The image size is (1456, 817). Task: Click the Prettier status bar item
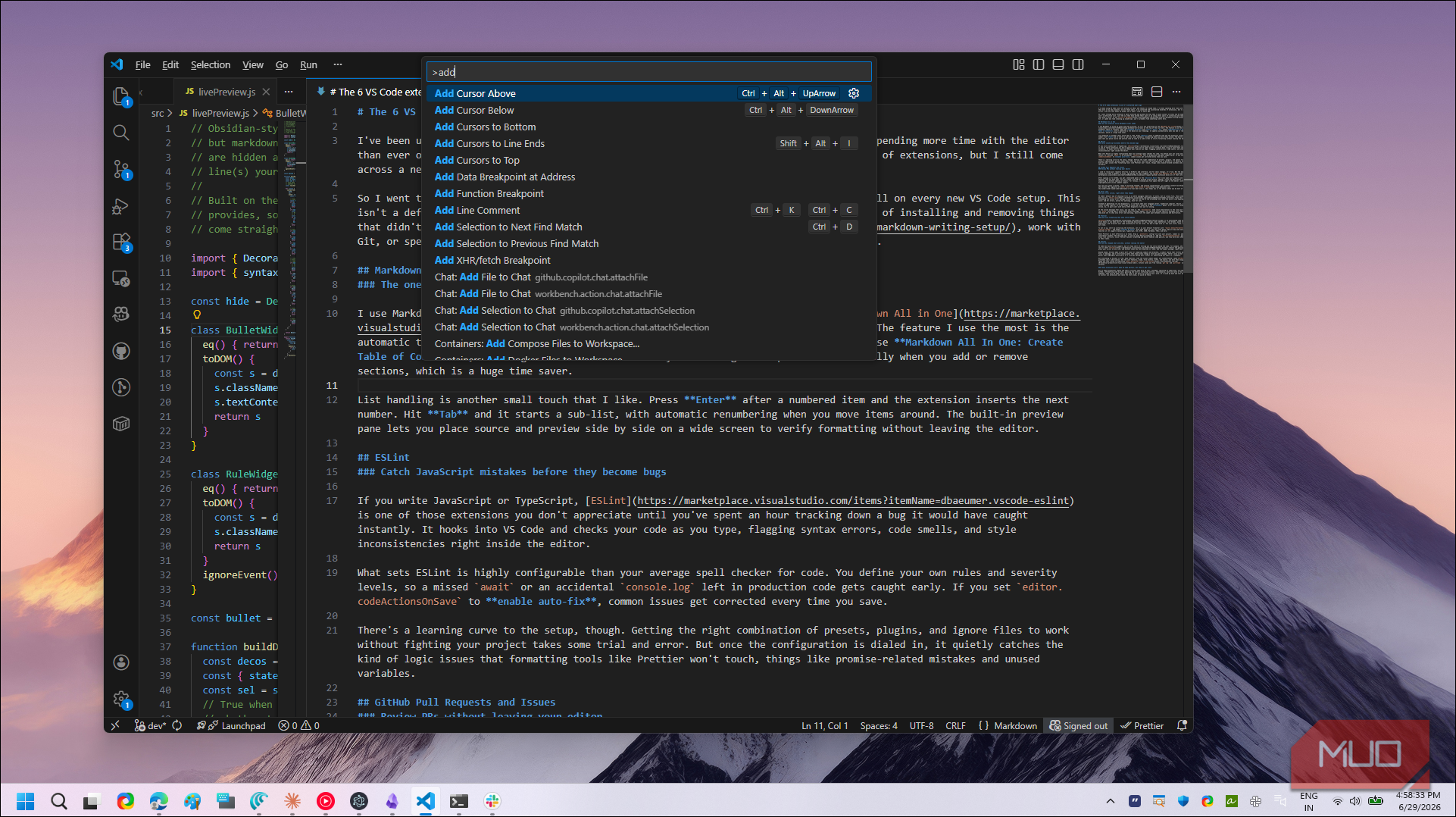1142,725
